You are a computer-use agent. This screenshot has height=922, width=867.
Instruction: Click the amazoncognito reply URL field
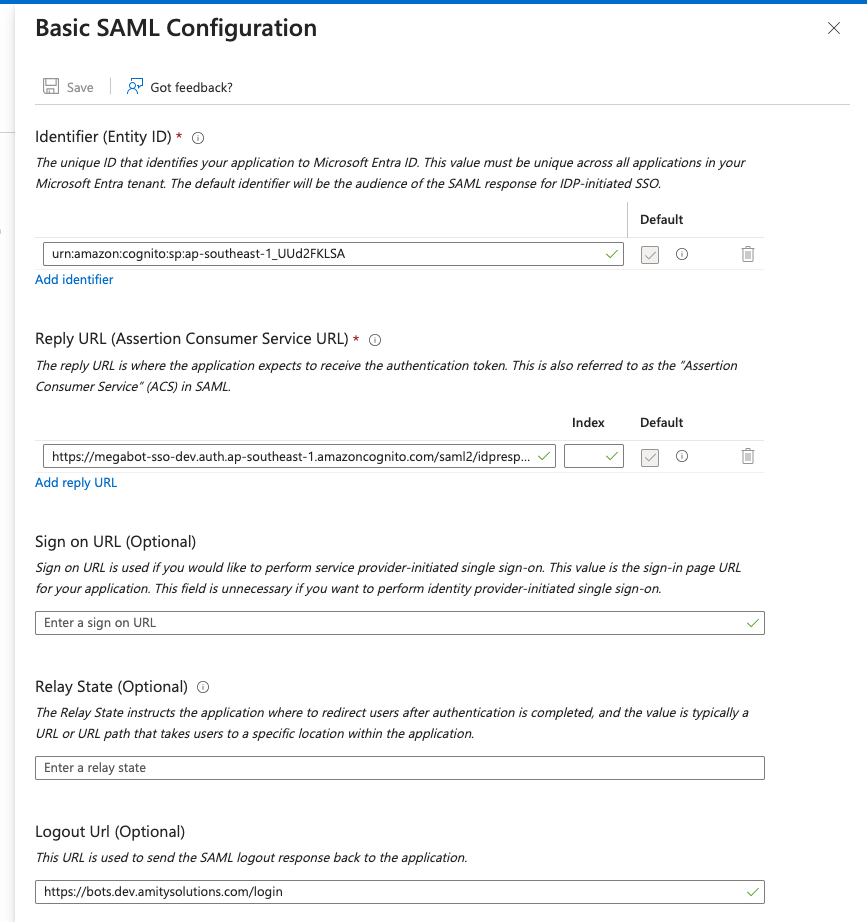[x=290, y=456]
